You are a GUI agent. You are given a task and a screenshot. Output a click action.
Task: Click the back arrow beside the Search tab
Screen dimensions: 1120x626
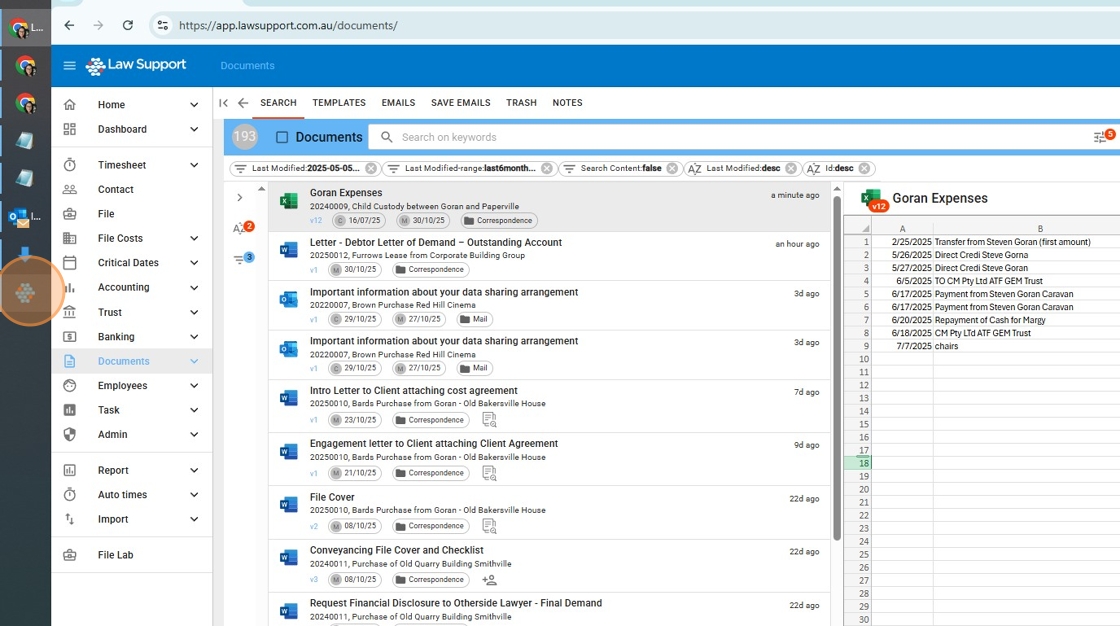coord(243,103)
